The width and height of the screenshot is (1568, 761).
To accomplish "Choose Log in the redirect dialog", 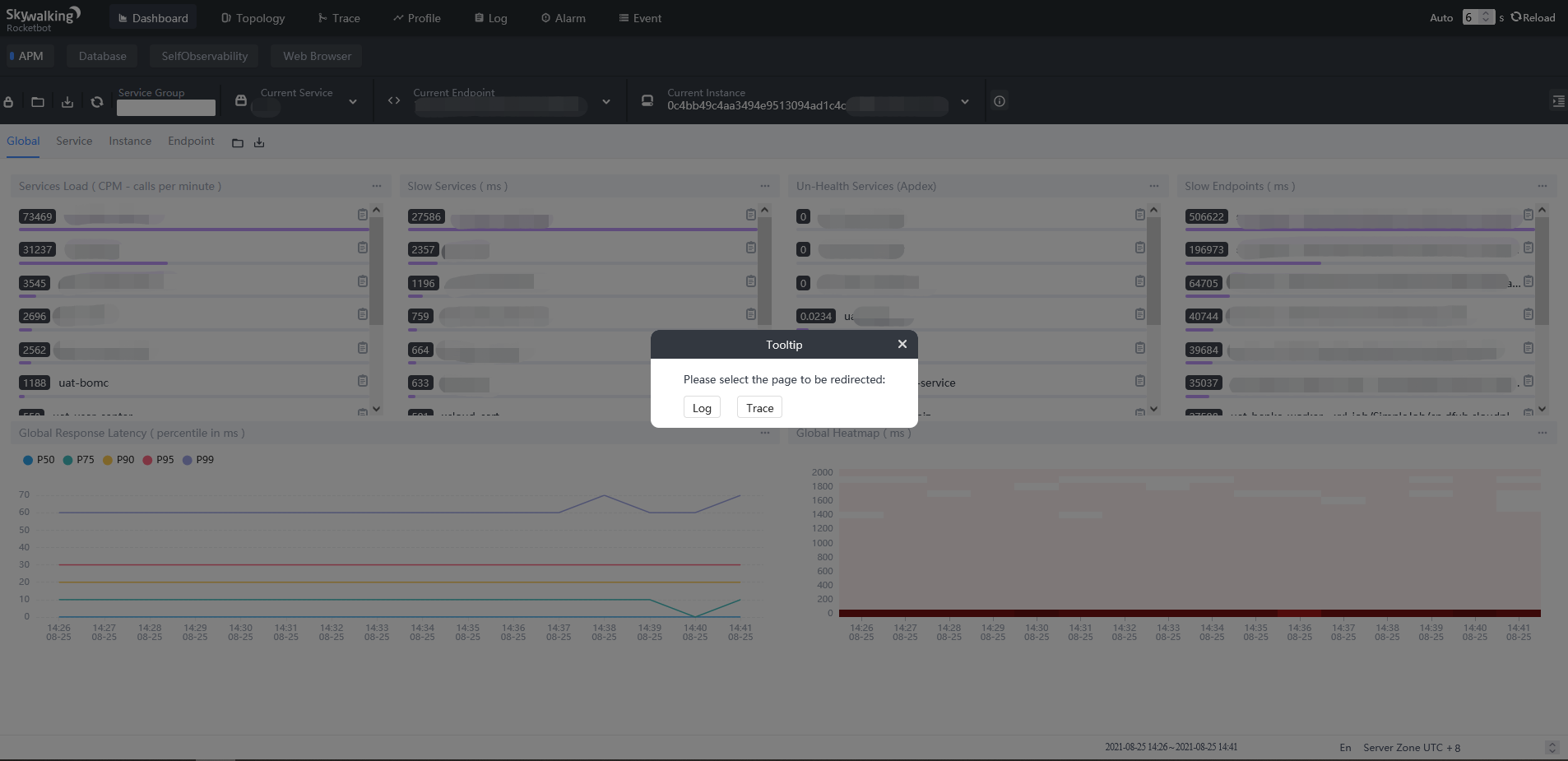I will pyautogui.click(x=702, y=408).
